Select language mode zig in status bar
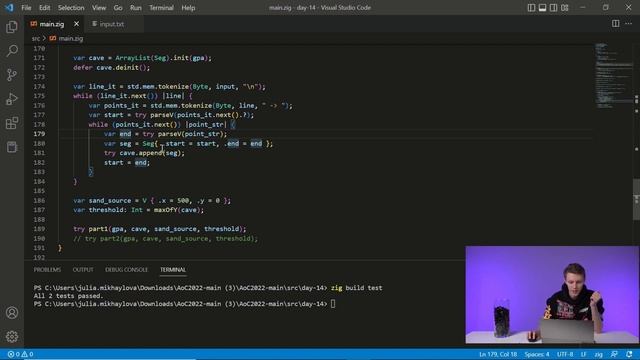Viewport: 640px width, 360px height. click(598, 354)
